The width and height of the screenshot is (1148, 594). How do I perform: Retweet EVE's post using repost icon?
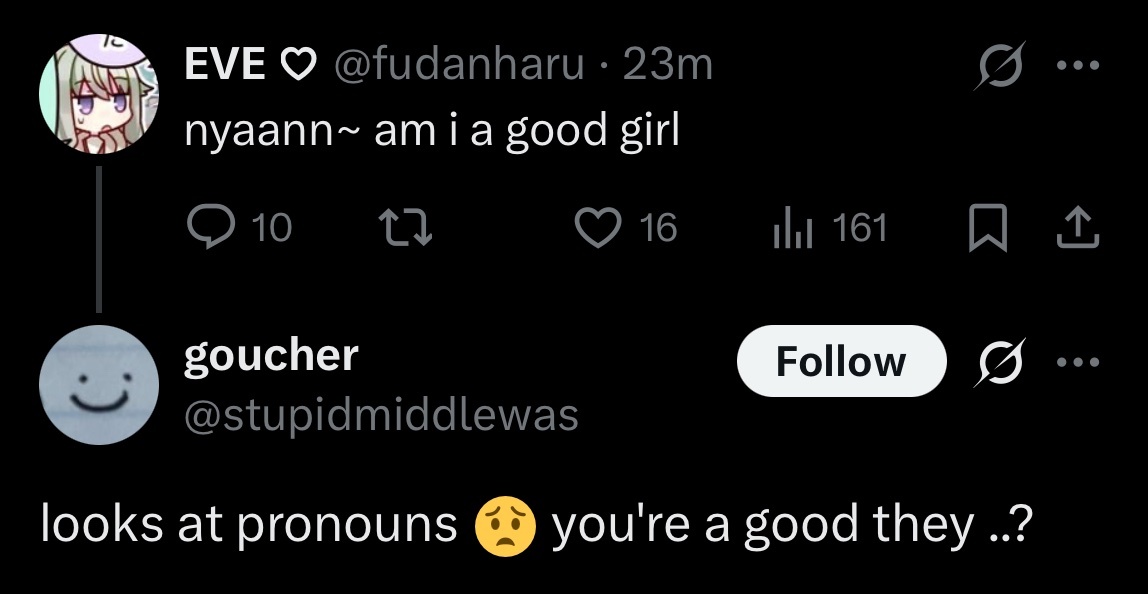tap(406, 226)
